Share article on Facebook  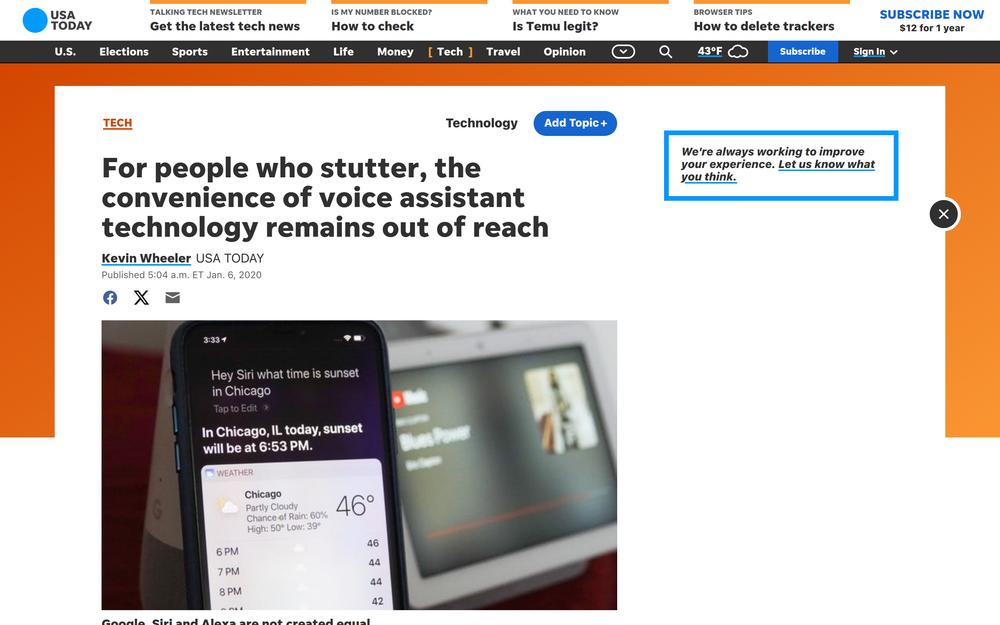coord(110,297)
